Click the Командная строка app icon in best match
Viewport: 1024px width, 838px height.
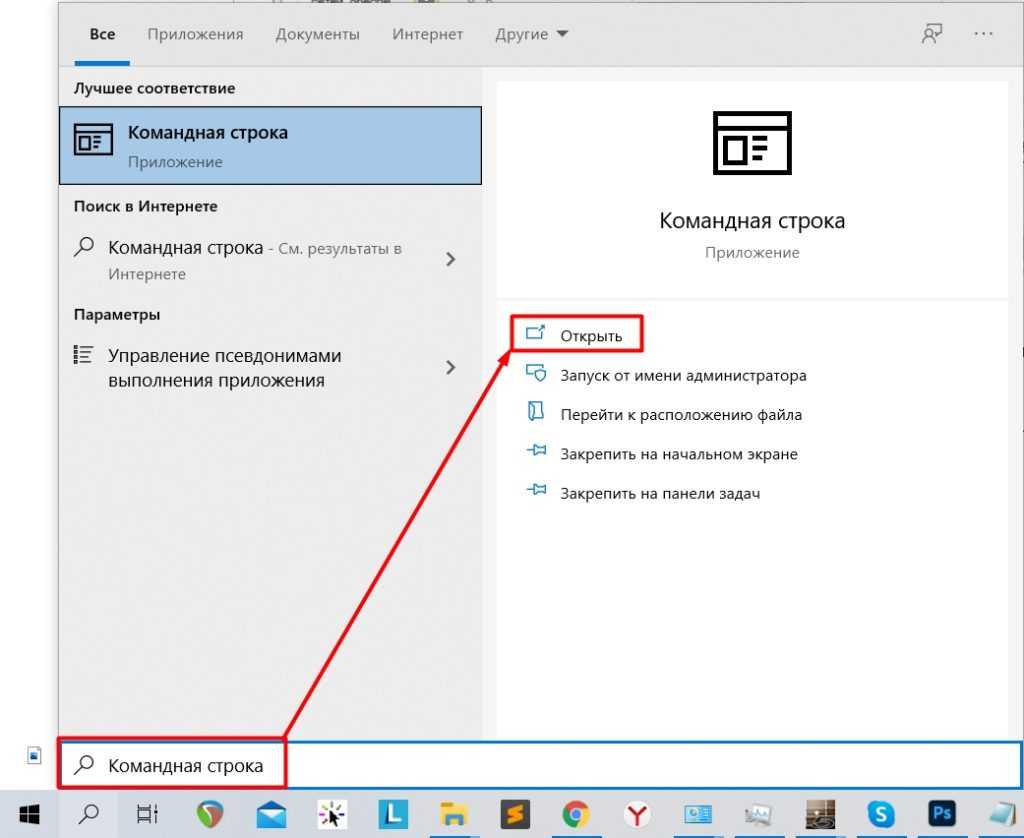point(93,139)
